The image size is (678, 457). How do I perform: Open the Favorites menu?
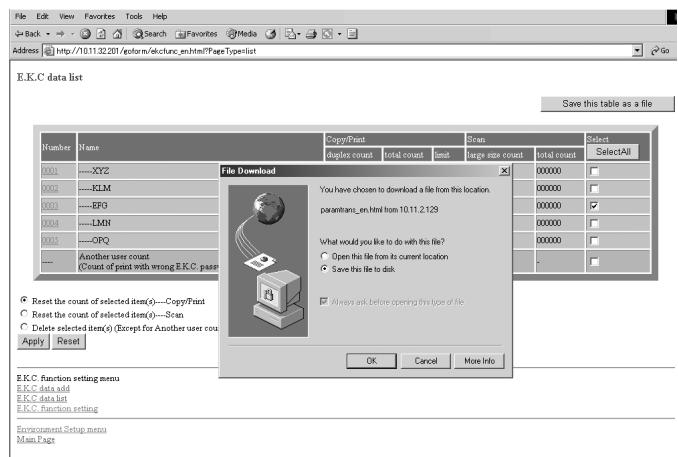(99, 16)
